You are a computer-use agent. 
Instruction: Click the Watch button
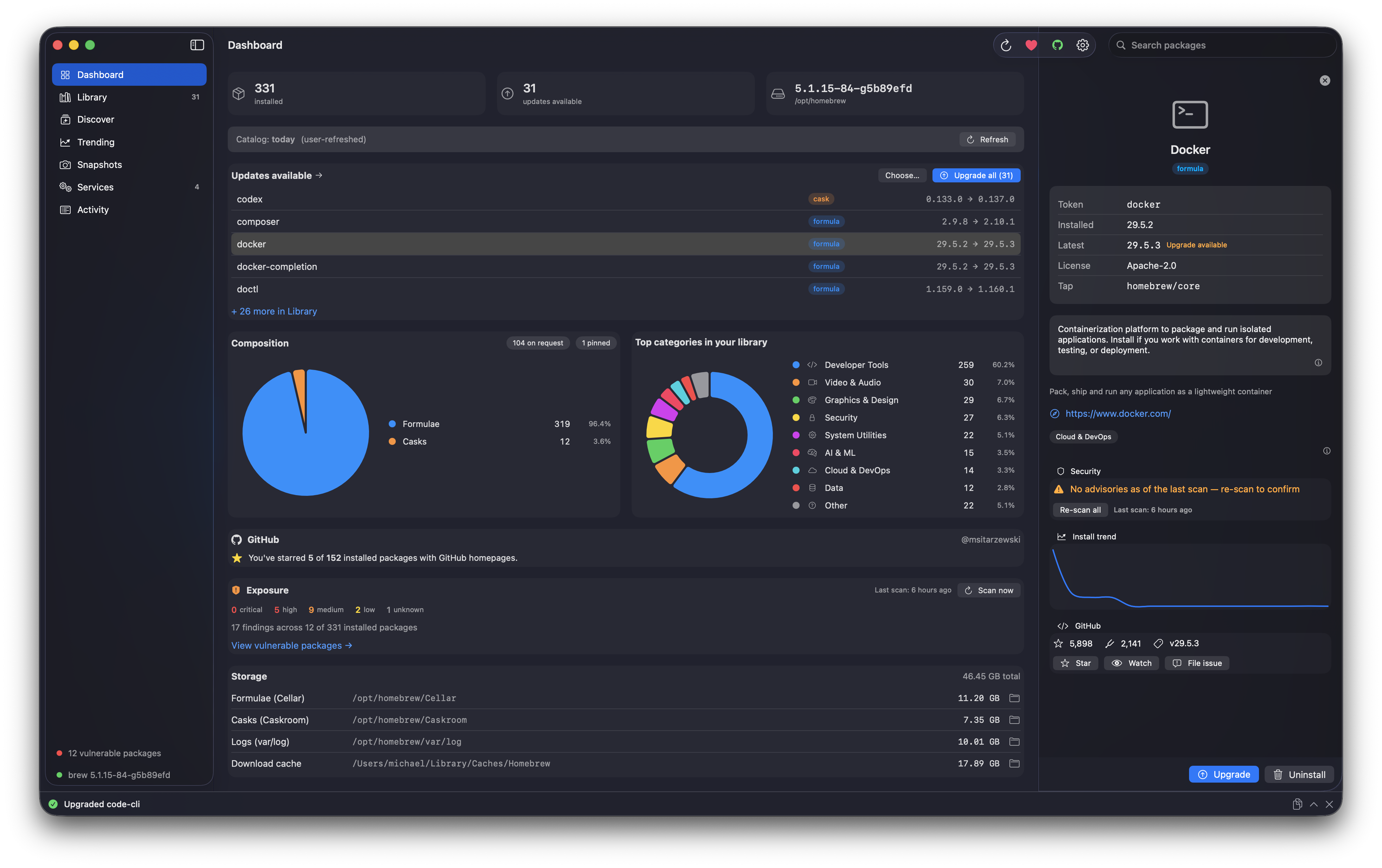tap(1131, 663)
